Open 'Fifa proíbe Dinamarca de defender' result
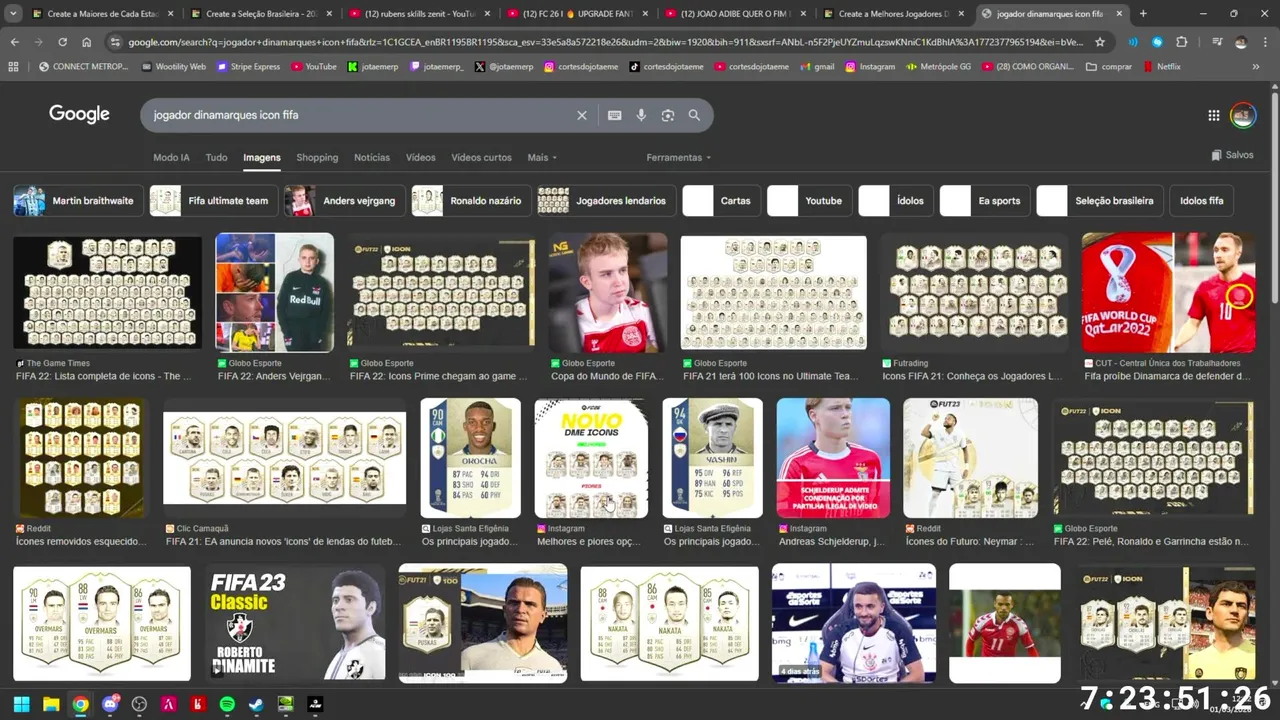 tap(1167, 376)
